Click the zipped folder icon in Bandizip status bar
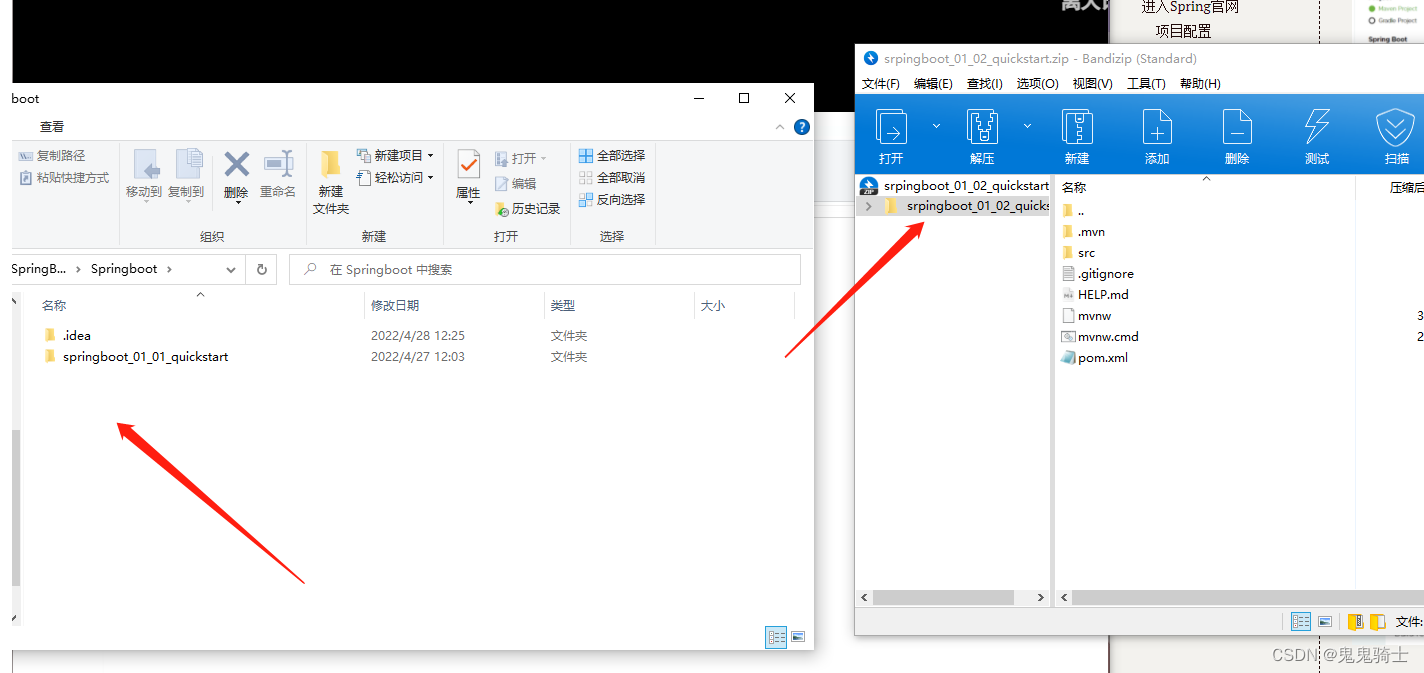1424x673 pixels. click(1356, 622)
